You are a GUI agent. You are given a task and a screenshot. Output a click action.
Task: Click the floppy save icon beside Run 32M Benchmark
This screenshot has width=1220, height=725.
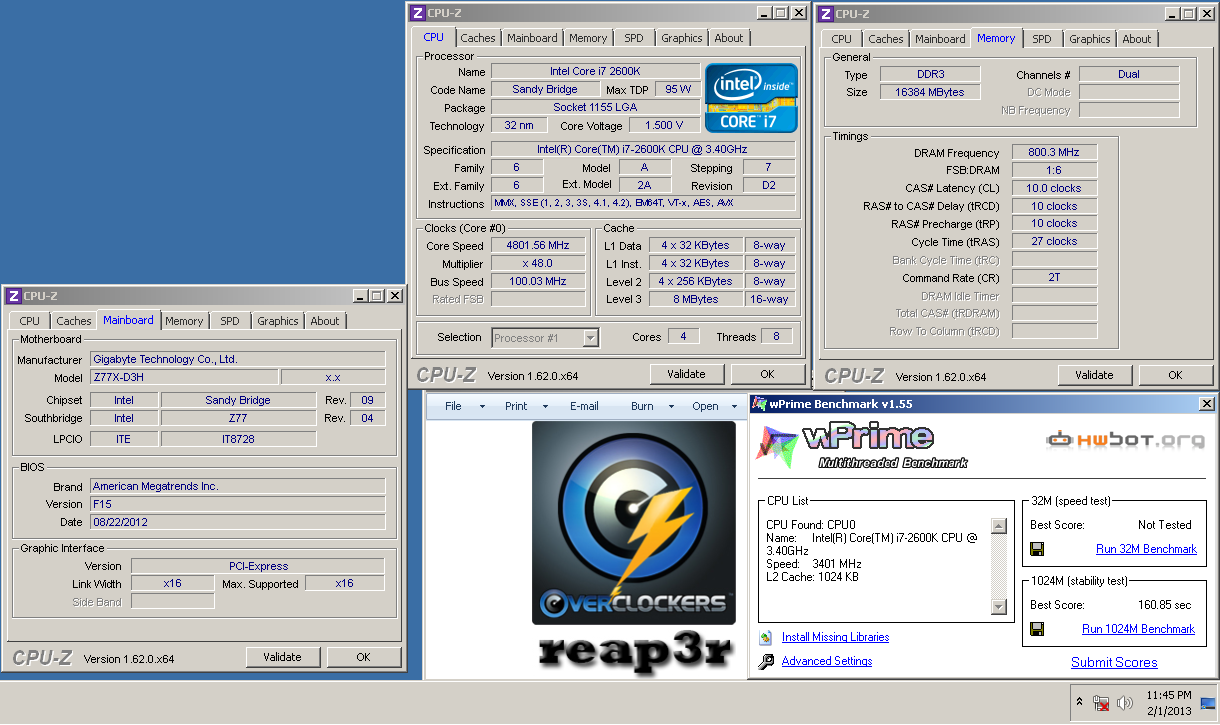[1037, 549]
